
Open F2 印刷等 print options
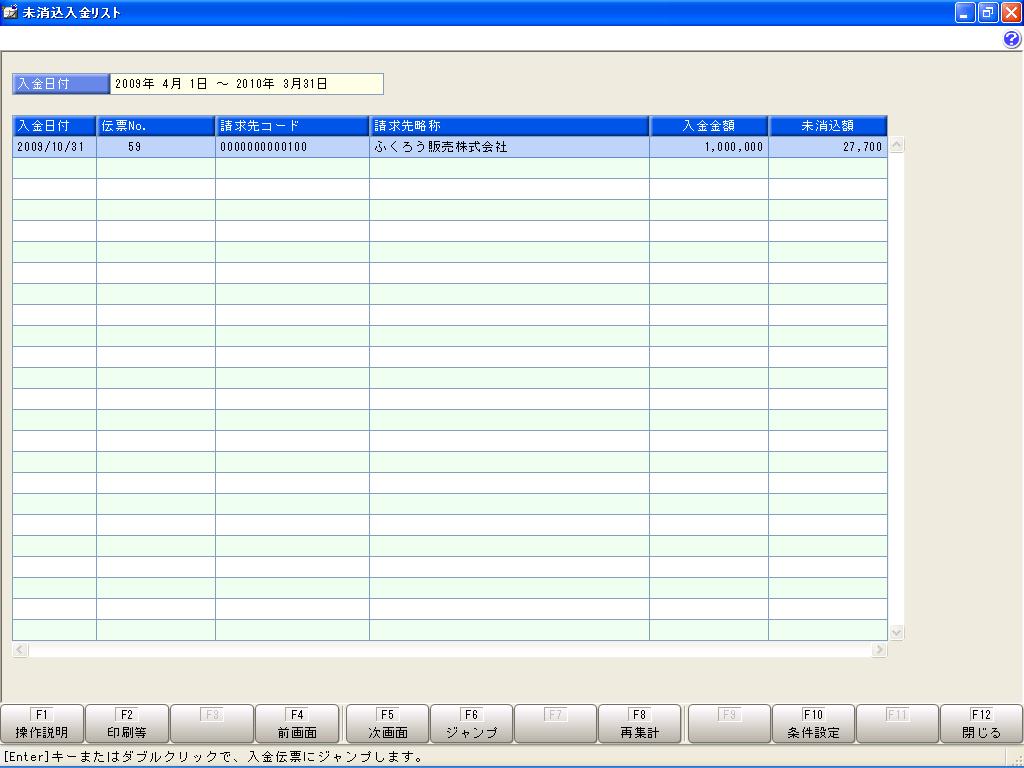127,724
